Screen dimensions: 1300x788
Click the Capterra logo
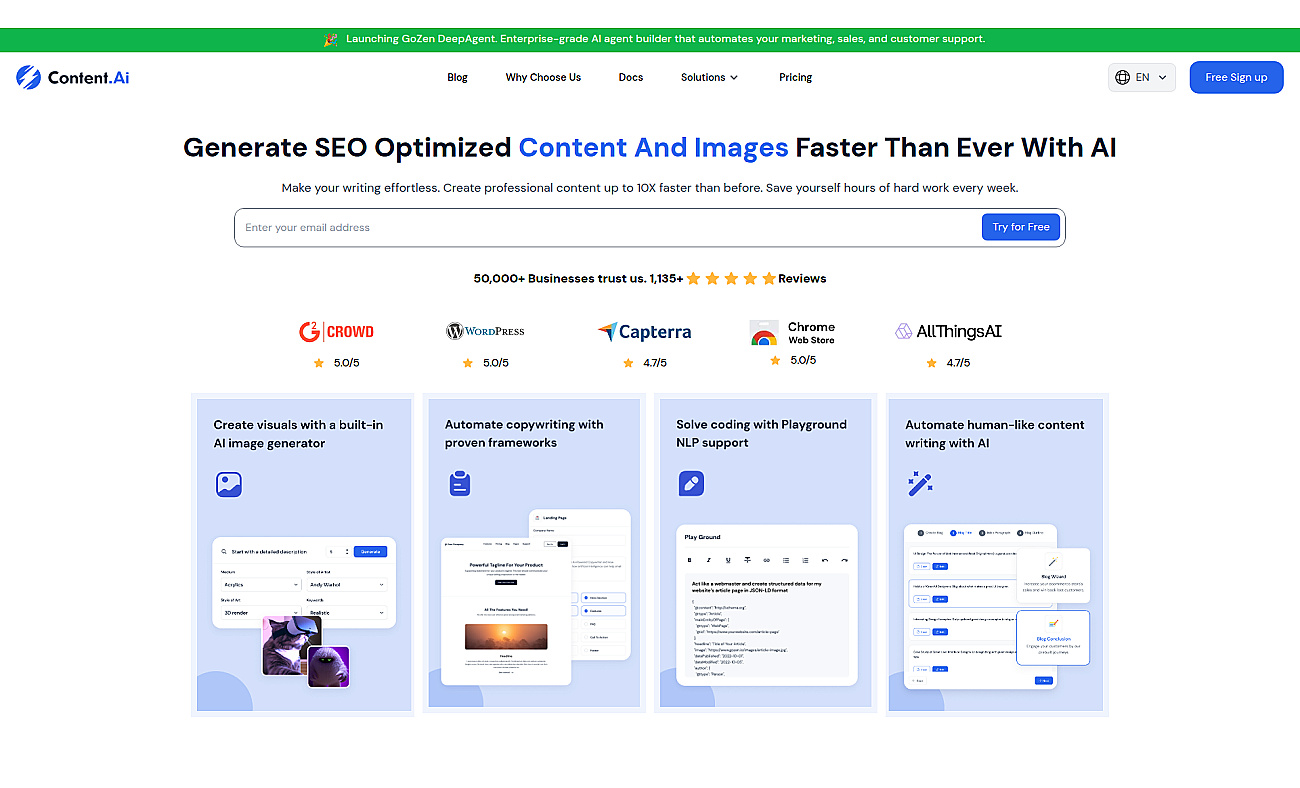(x=644, y=332)
